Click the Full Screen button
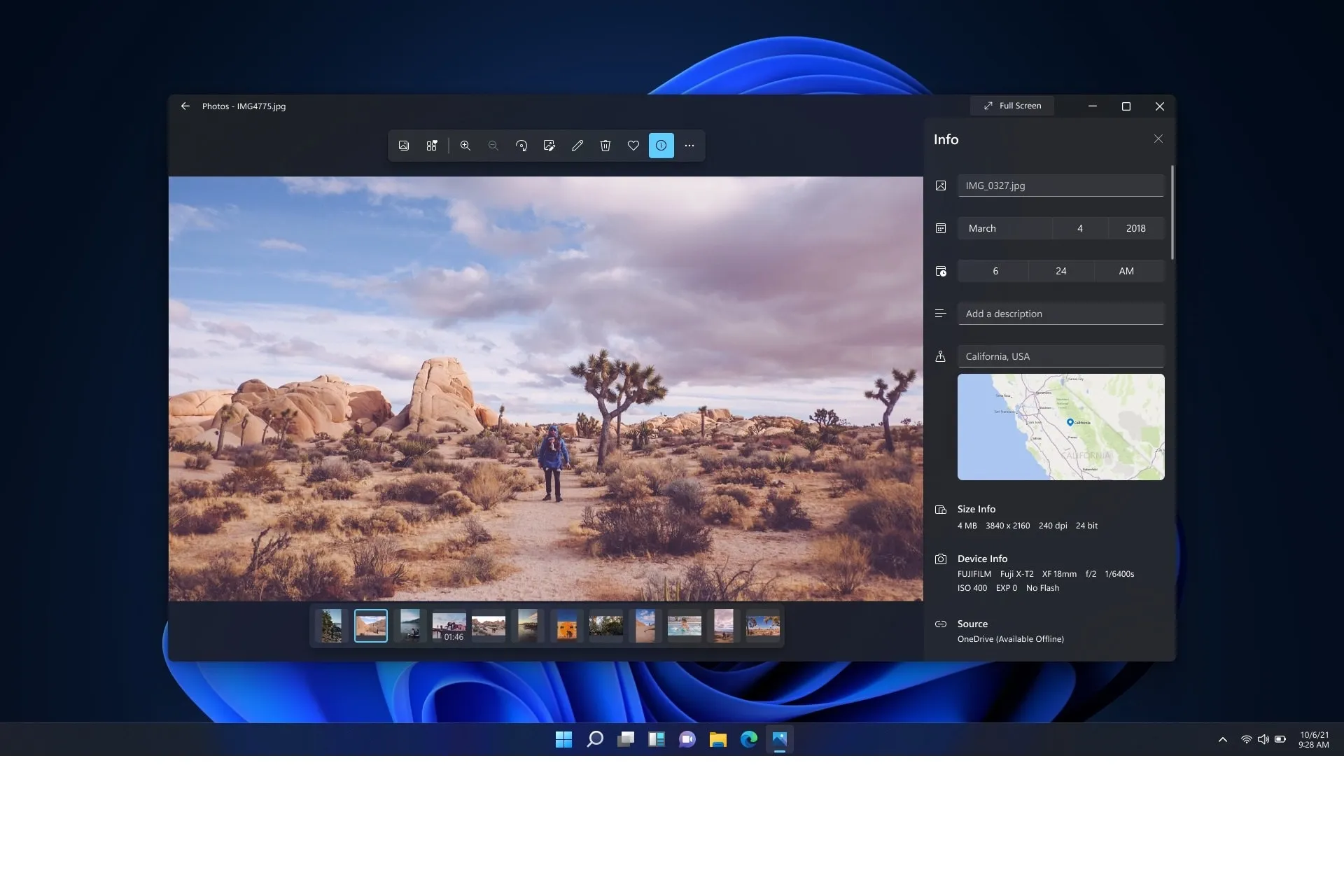The image size is (1344, 896). pyautogui.click(x=1012, y=106)
